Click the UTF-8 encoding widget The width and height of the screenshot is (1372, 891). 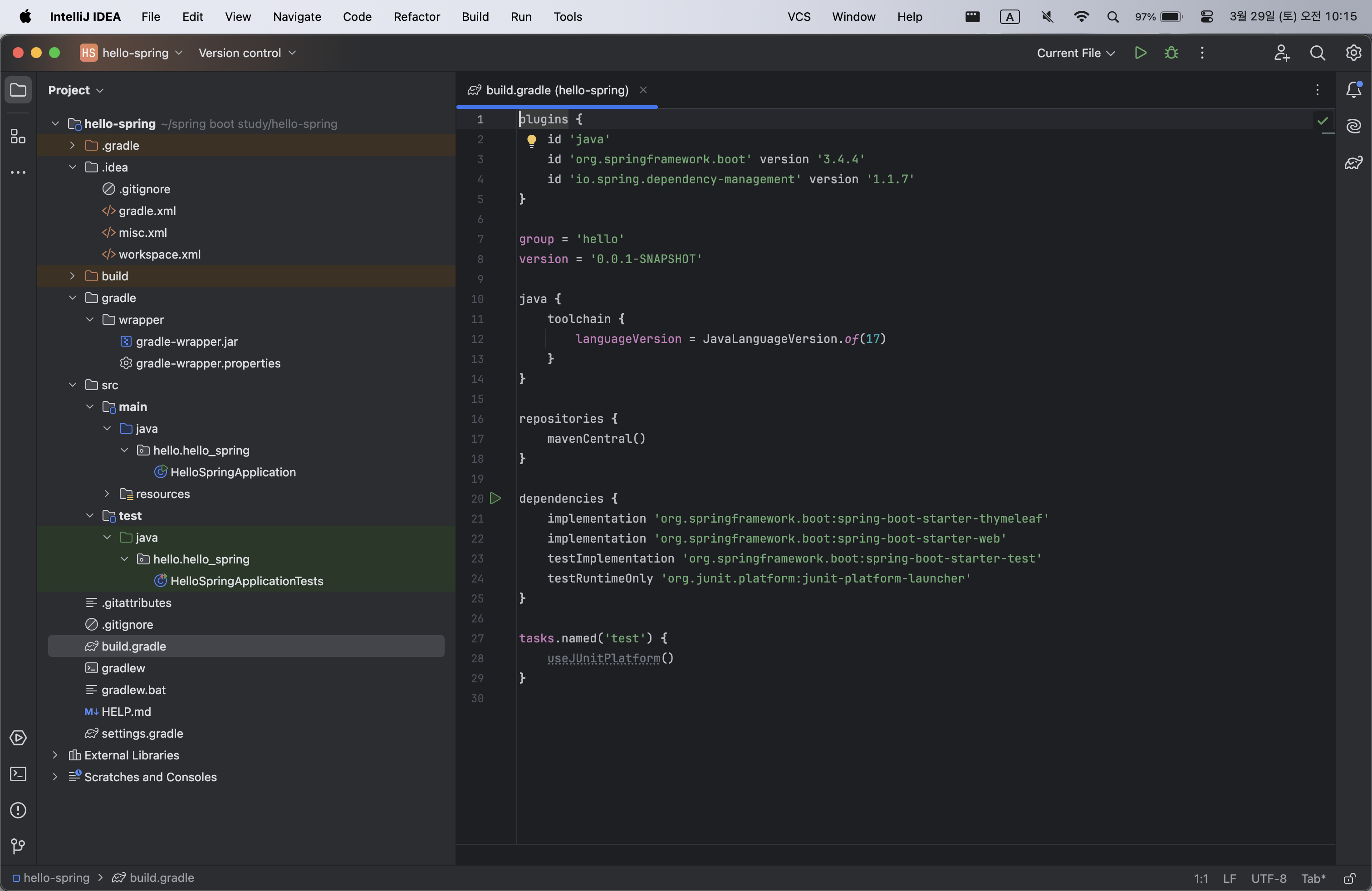pyautogui.click(x=1268, y=878)
